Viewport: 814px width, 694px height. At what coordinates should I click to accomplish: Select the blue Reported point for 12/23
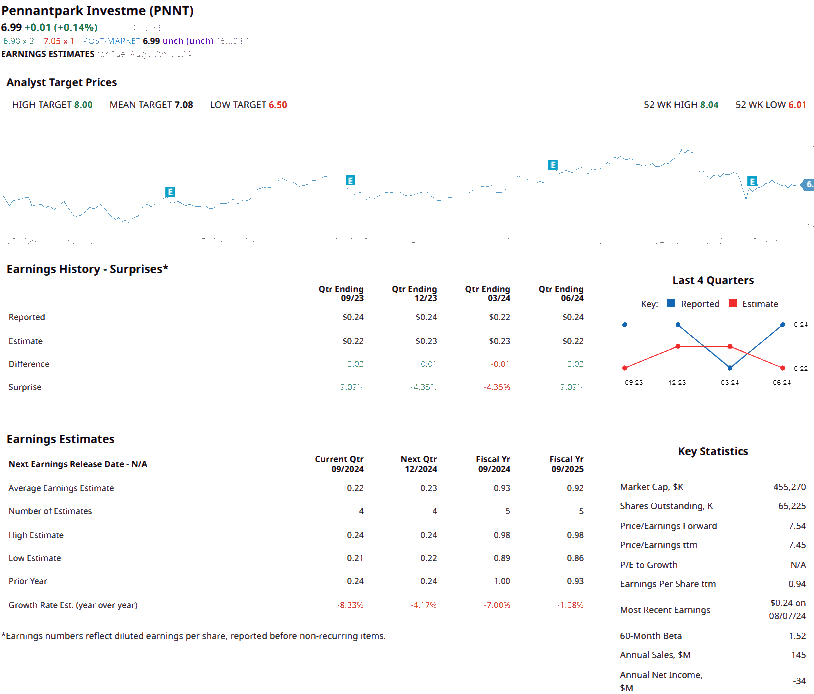coord(678,325)
